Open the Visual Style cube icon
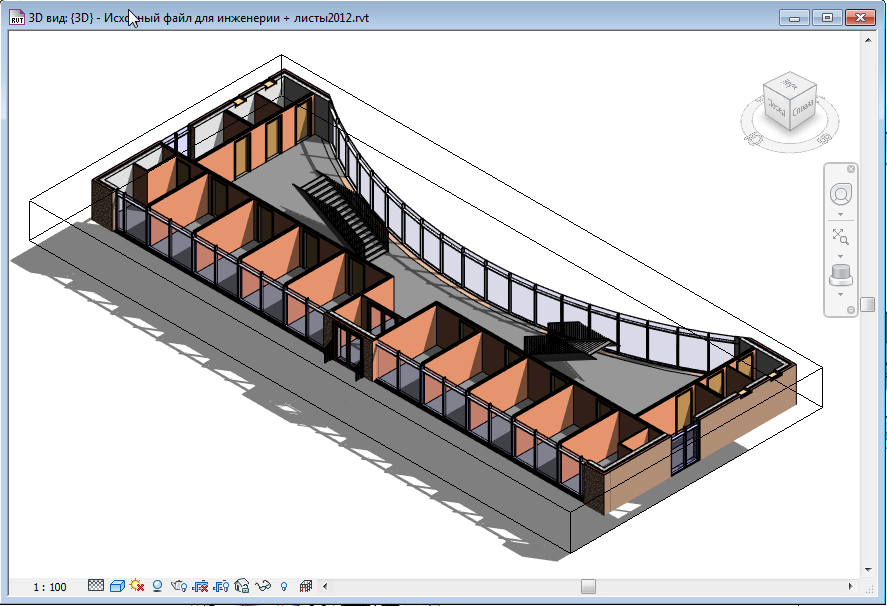This screenshot has height=606, width=887. click(x=117, y=586)
